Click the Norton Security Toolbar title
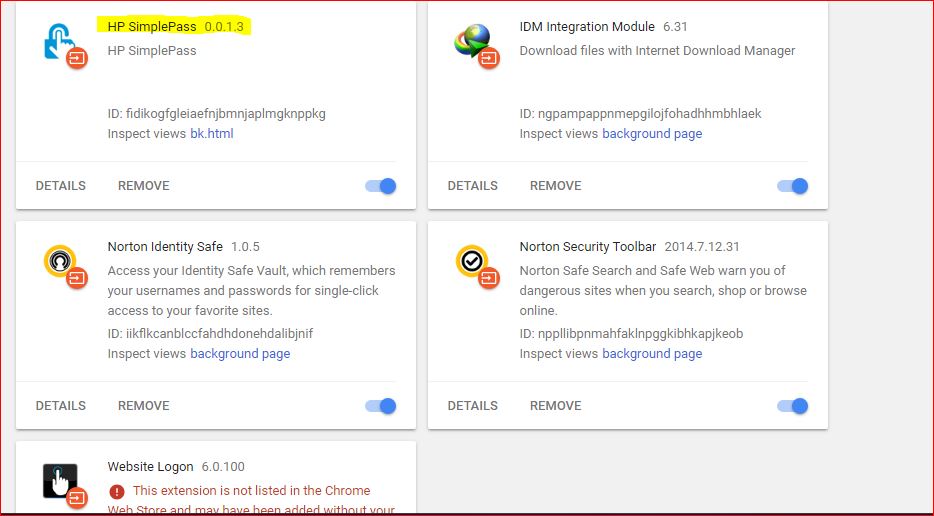 [588, 247]
